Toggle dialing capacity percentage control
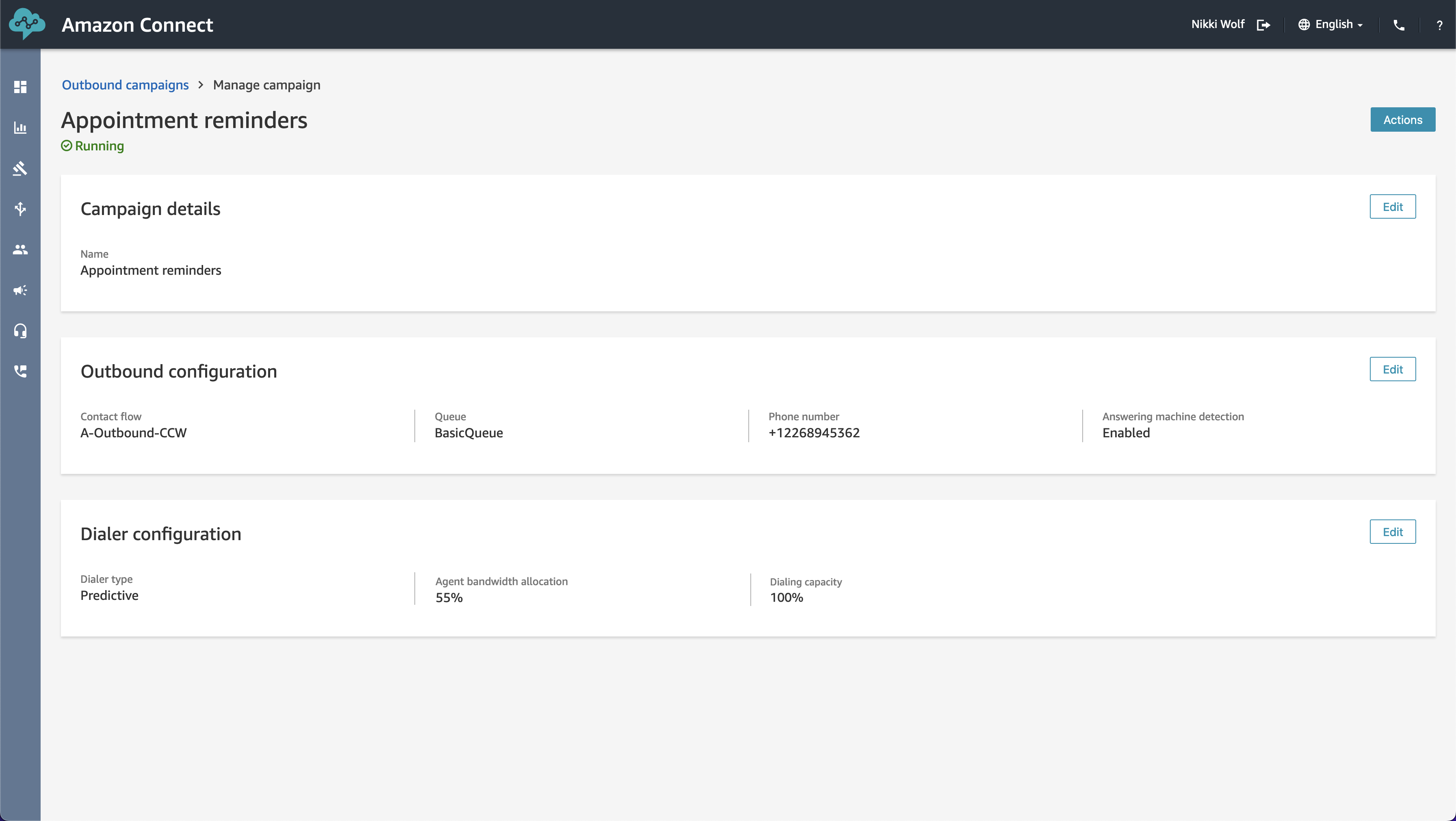The image size is (1456, 821). [x=786, y=597]
